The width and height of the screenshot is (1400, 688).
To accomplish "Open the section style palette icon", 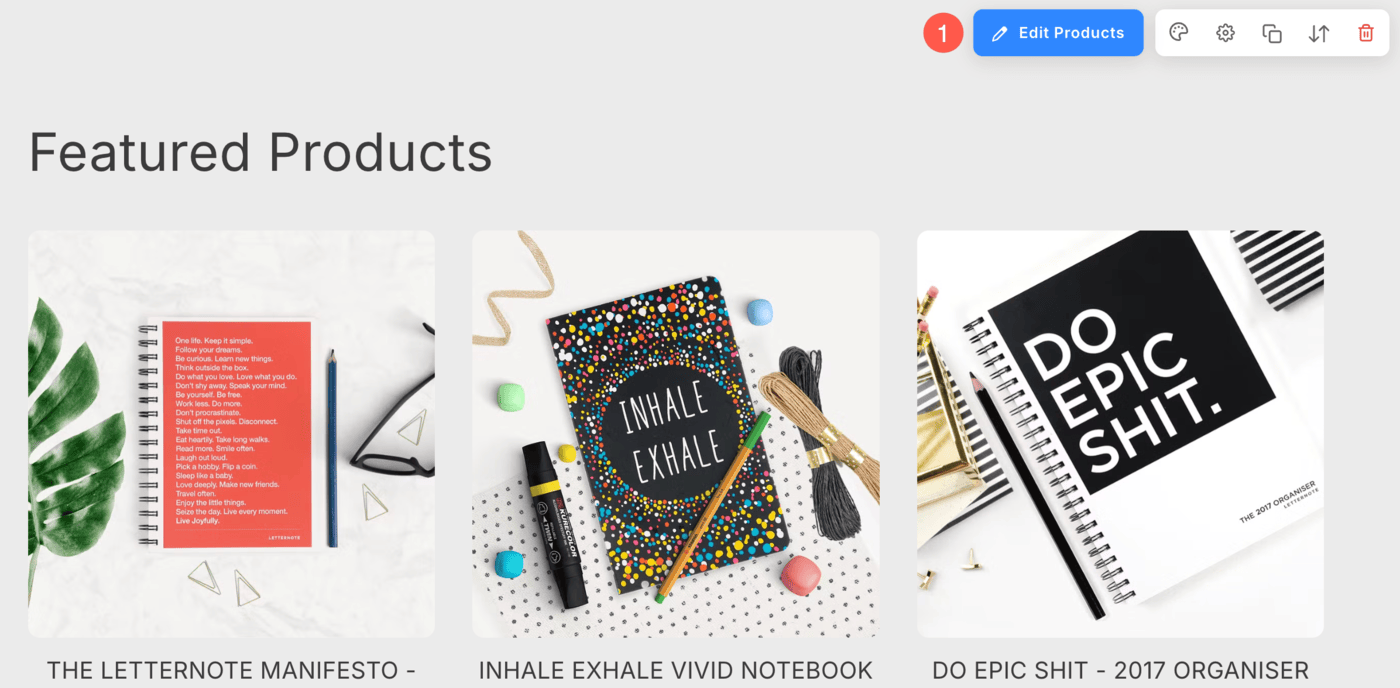I will pos(1178,33).
